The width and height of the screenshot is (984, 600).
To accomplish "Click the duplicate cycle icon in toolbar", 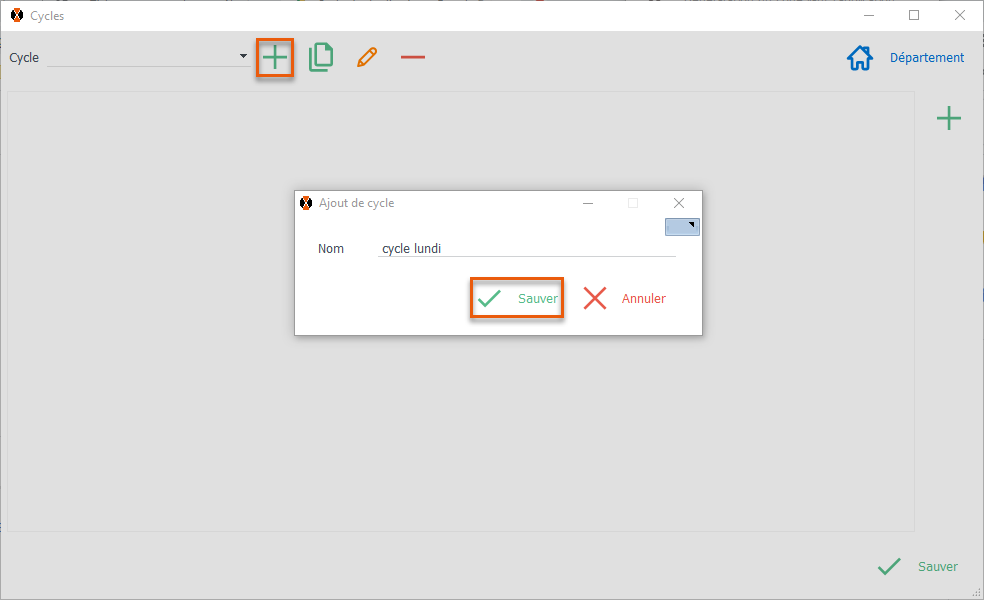I will (x=321, y=58).
